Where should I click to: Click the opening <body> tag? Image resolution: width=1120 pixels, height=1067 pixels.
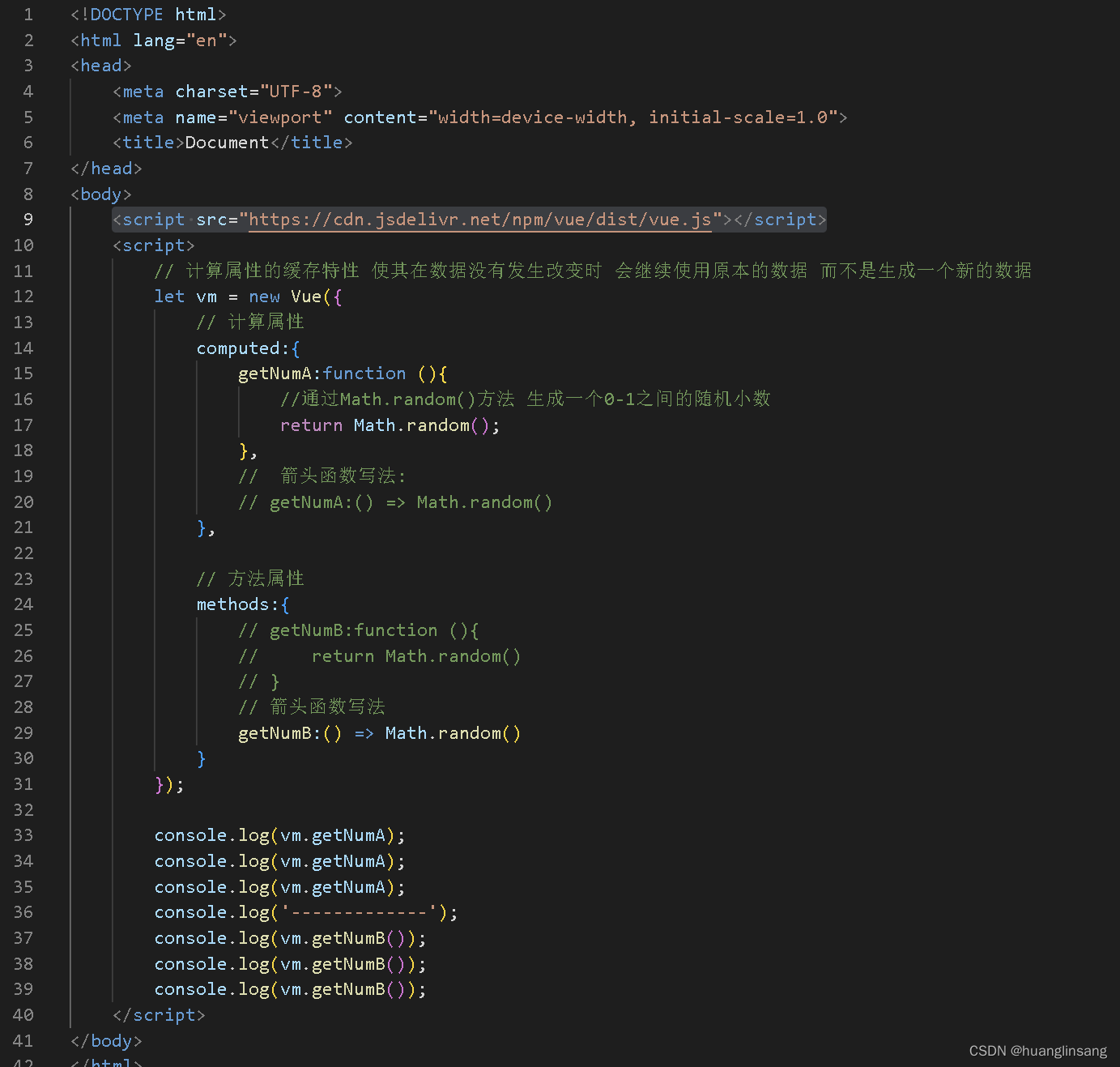101,194
